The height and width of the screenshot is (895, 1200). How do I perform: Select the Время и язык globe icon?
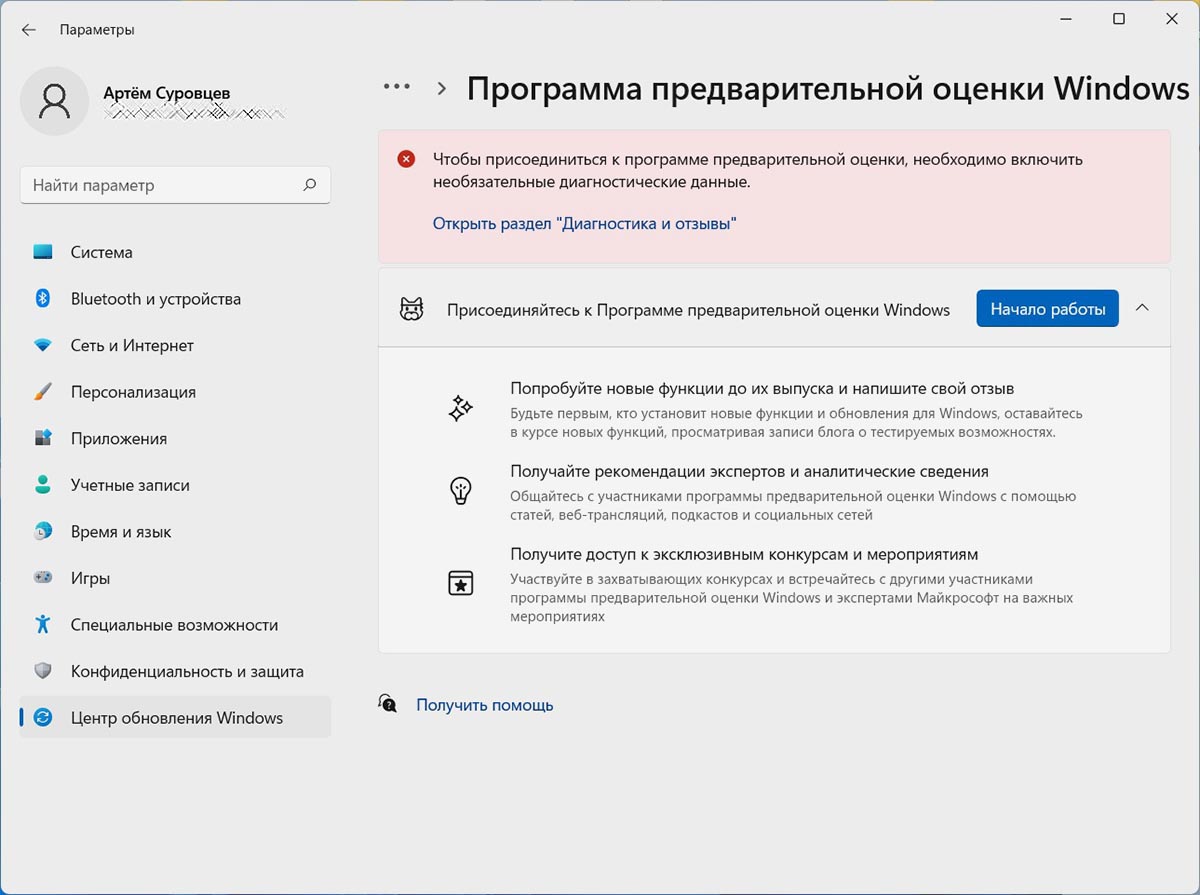(43, 532)
